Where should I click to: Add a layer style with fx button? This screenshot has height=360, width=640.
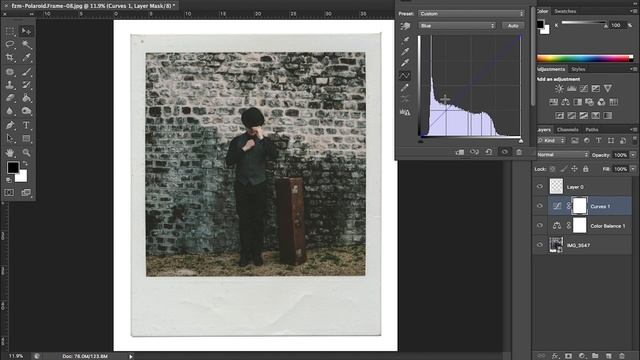(555, 356)
